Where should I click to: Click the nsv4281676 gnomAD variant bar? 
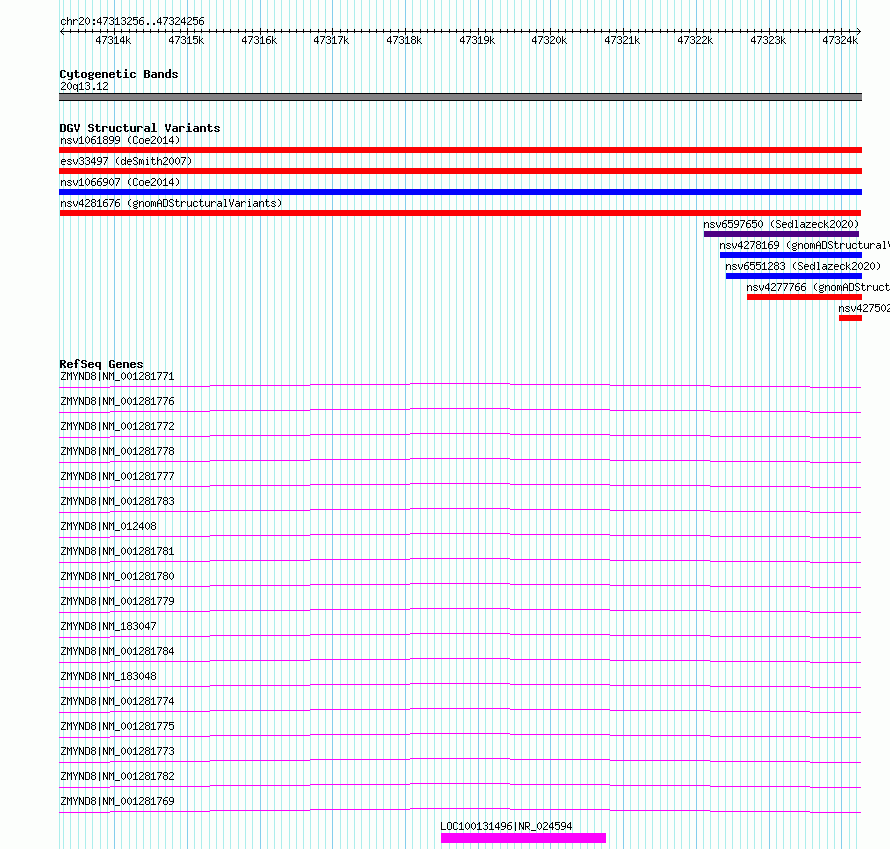tap(460, 213)
